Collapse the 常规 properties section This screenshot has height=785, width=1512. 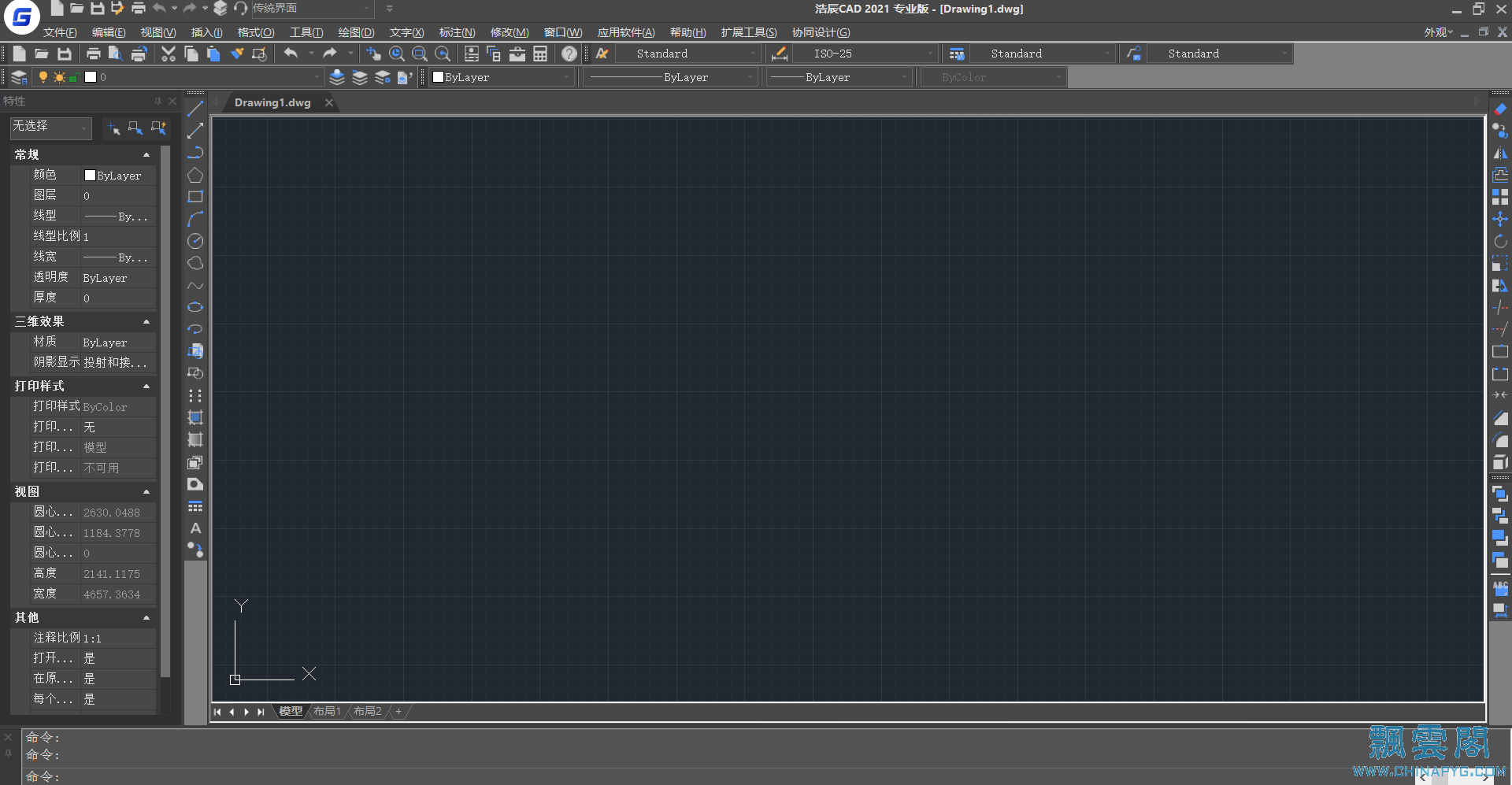146,154
